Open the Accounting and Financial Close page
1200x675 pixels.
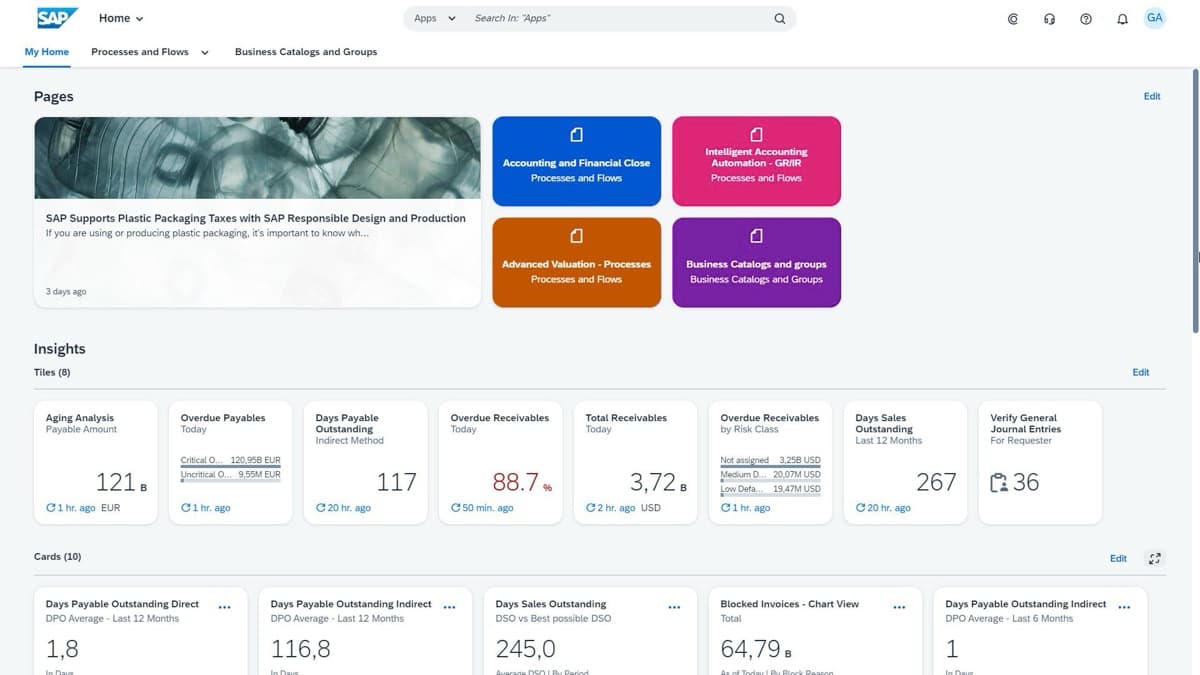(x=576, y=160)
